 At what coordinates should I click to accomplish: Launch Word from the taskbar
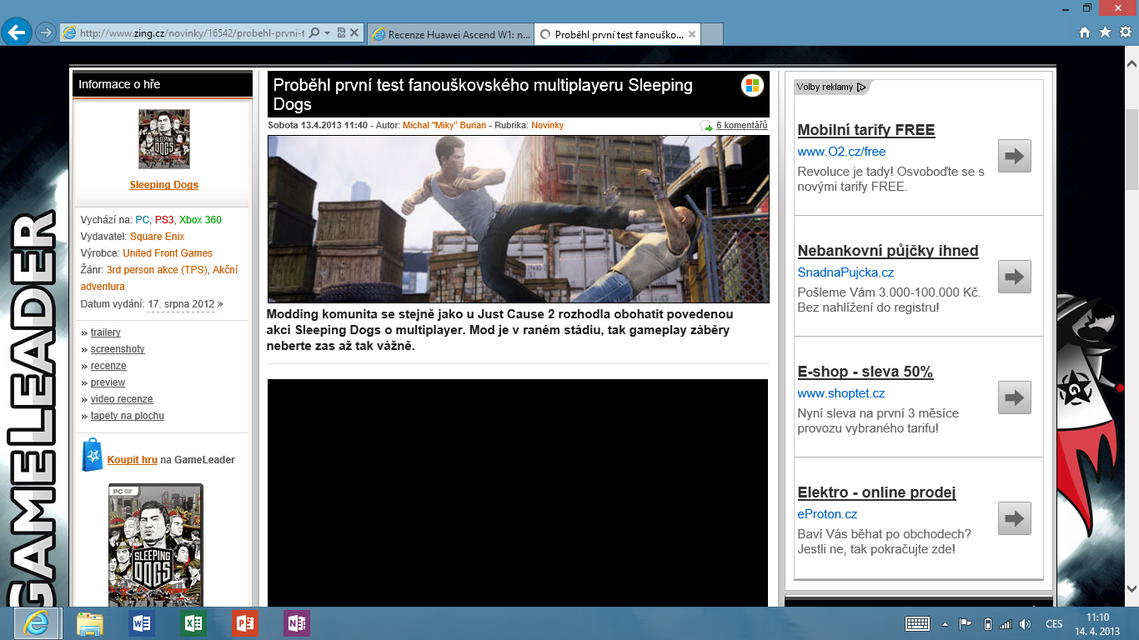[x=141, y=623]
